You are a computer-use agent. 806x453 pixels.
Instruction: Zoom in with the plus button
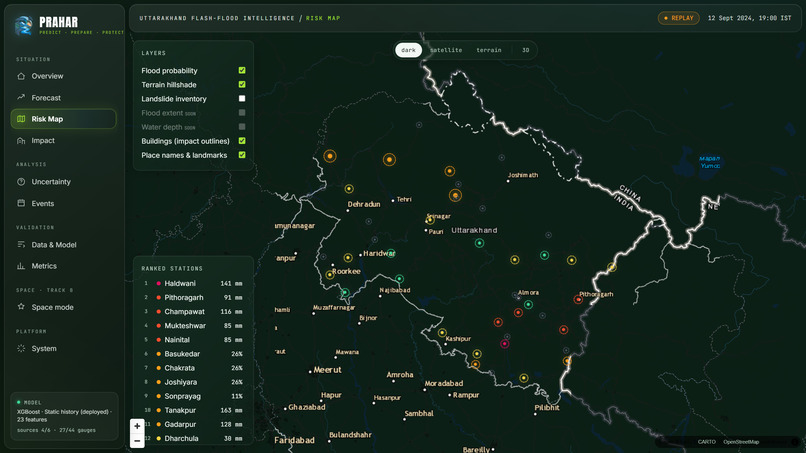pyautogui.click(x=137, y=426)
